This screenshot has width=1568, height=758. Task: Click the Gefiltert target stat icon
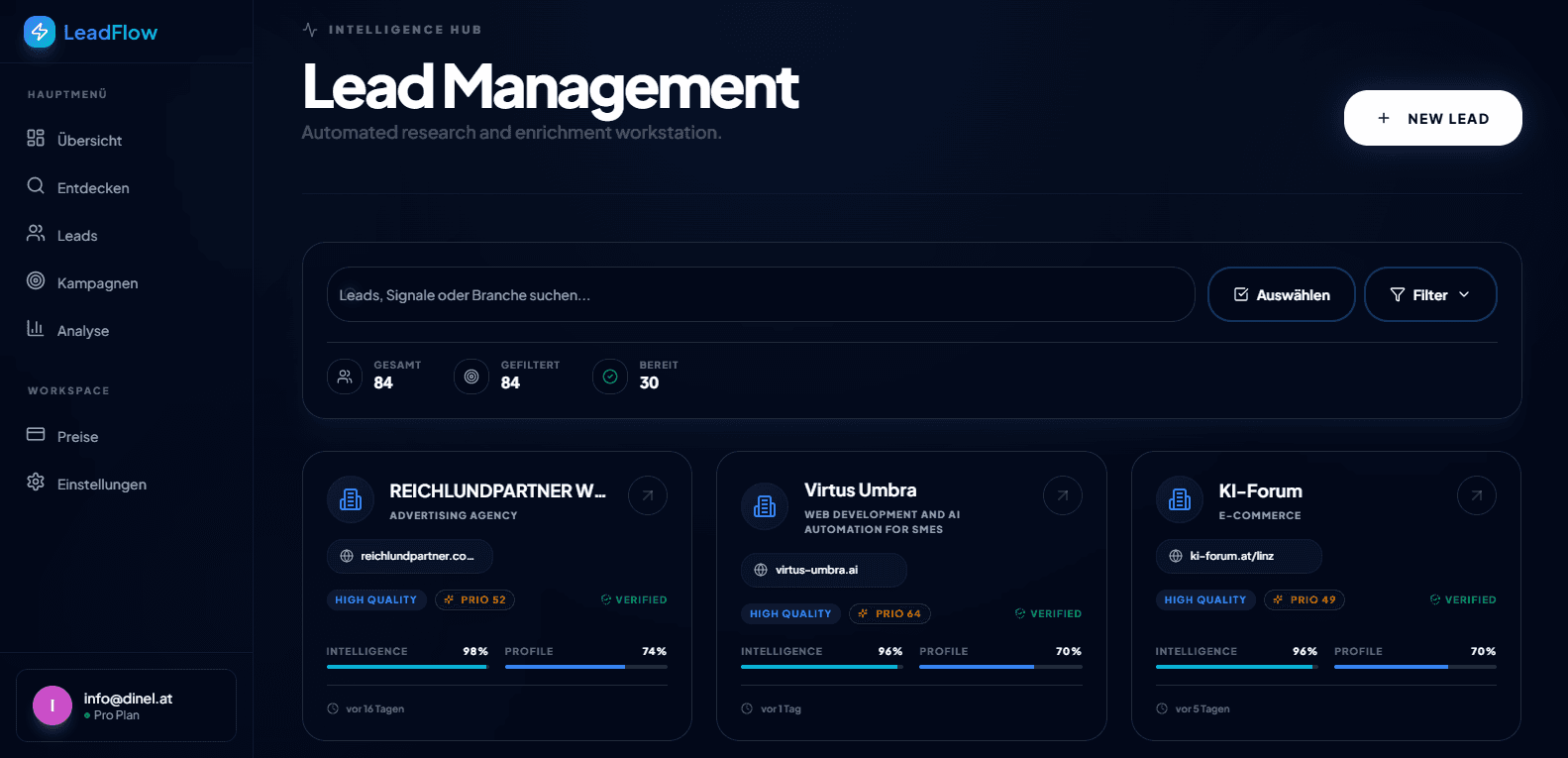[x=471, y=377]
